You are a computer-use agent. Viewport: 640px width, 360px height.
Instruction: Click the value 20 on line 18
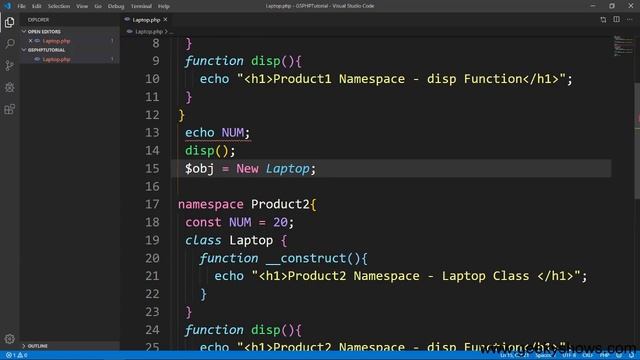pyautogui.click(x=280, y=222)
